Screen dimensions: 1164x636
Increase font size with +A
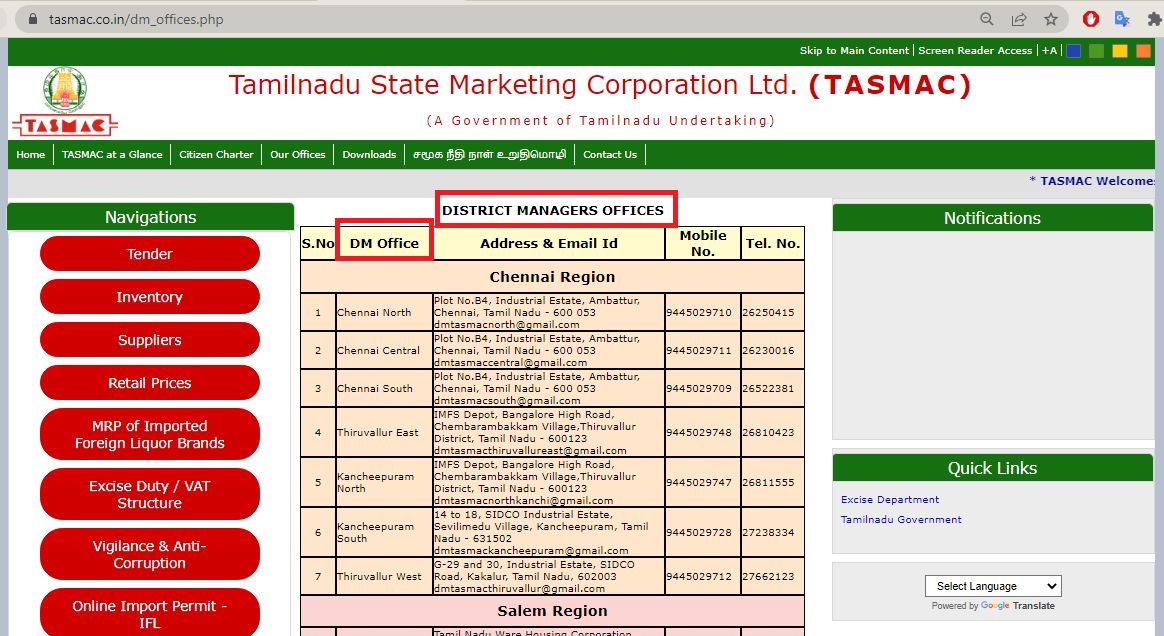pos(1049,50)
